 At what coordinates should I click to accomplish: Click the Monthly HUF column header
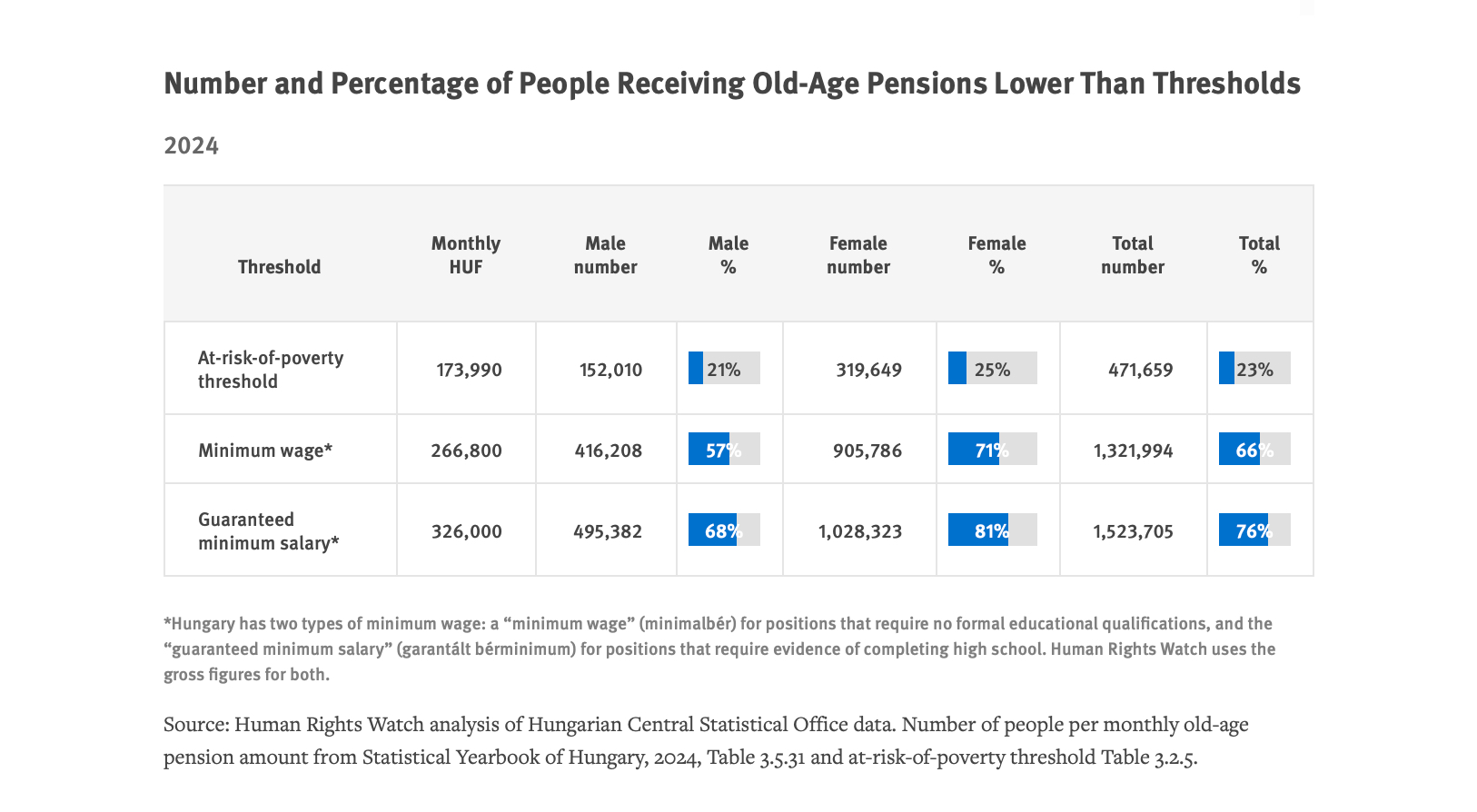click(465, 255)
